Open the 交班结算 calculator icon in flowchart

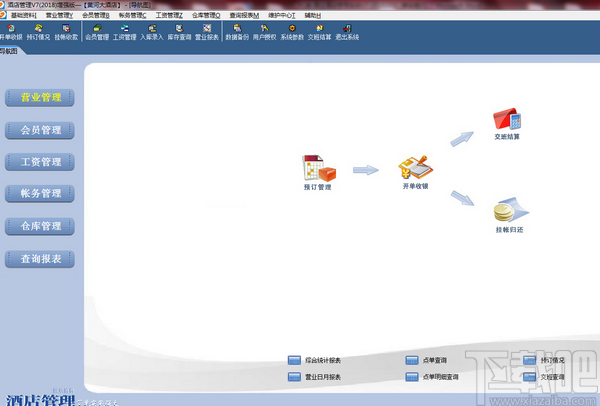point(507,124)
